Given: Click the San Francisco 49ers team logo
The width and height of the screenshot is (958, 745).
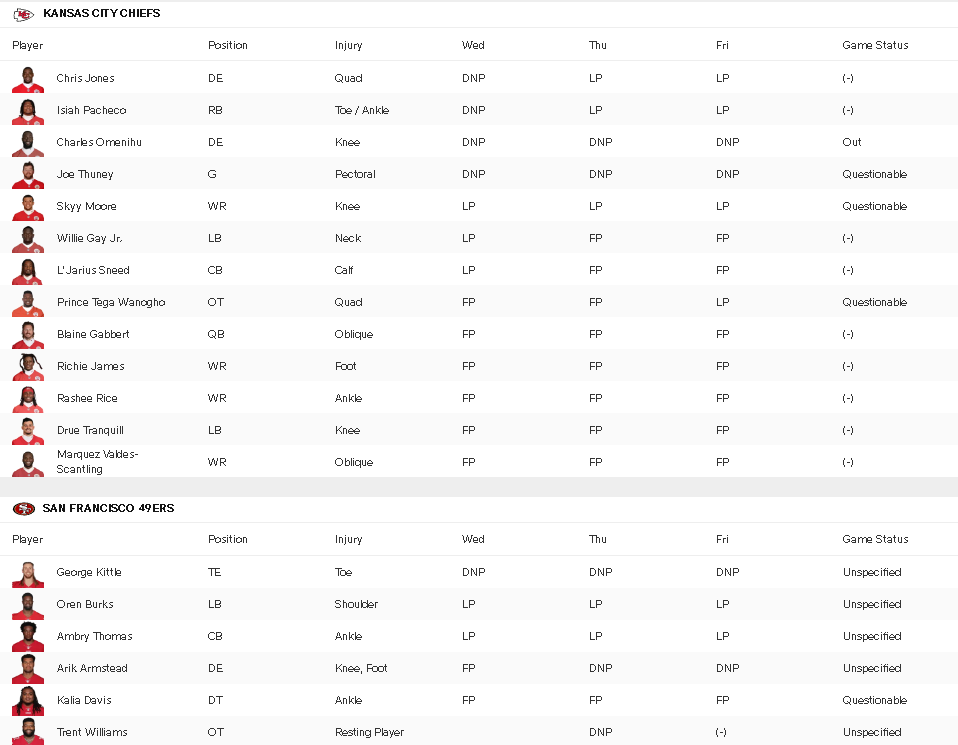Looking at the screenshot, I should point(24,508).
